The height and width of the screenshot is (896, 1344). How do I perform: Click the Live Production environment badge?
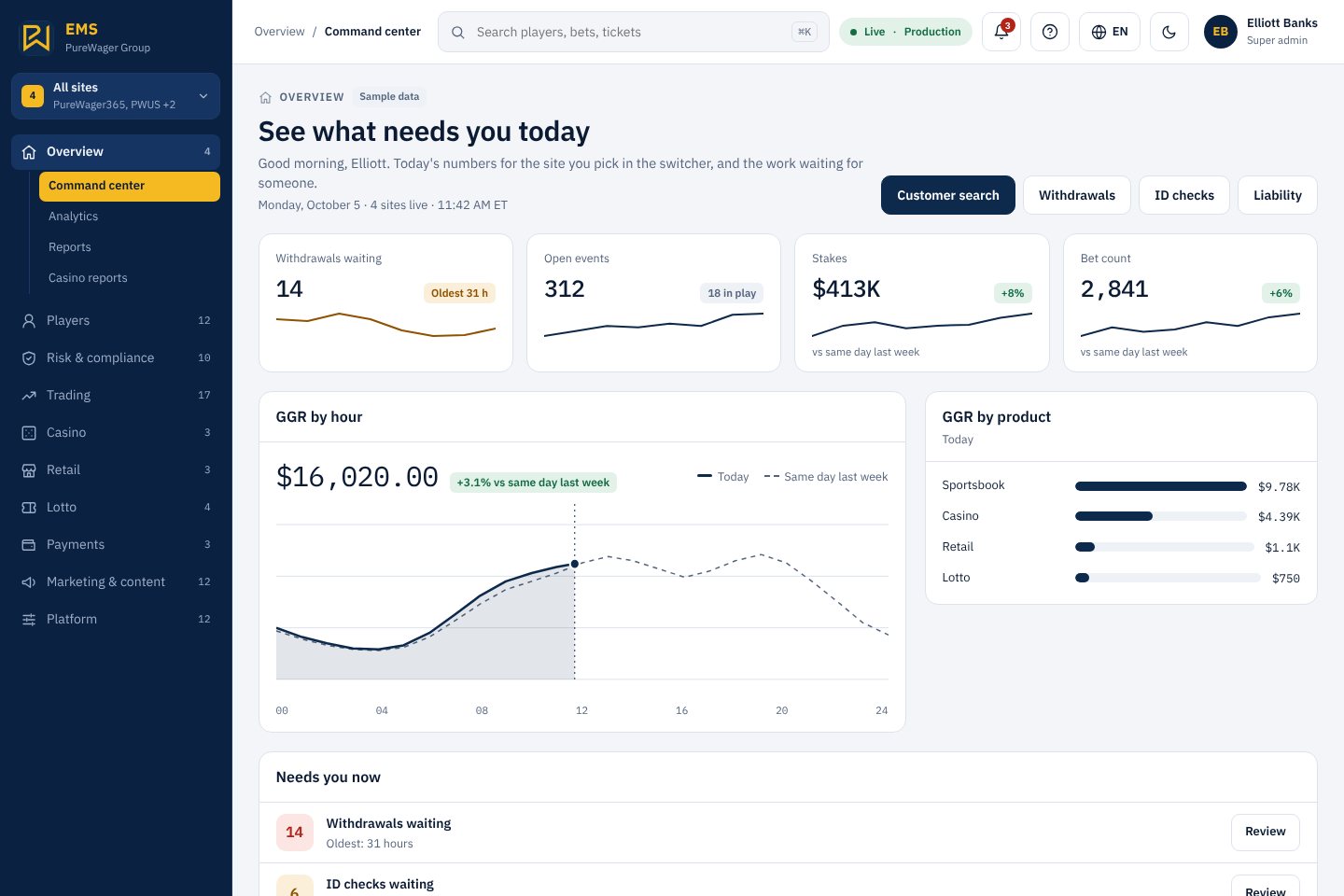[x=905, y=32]
